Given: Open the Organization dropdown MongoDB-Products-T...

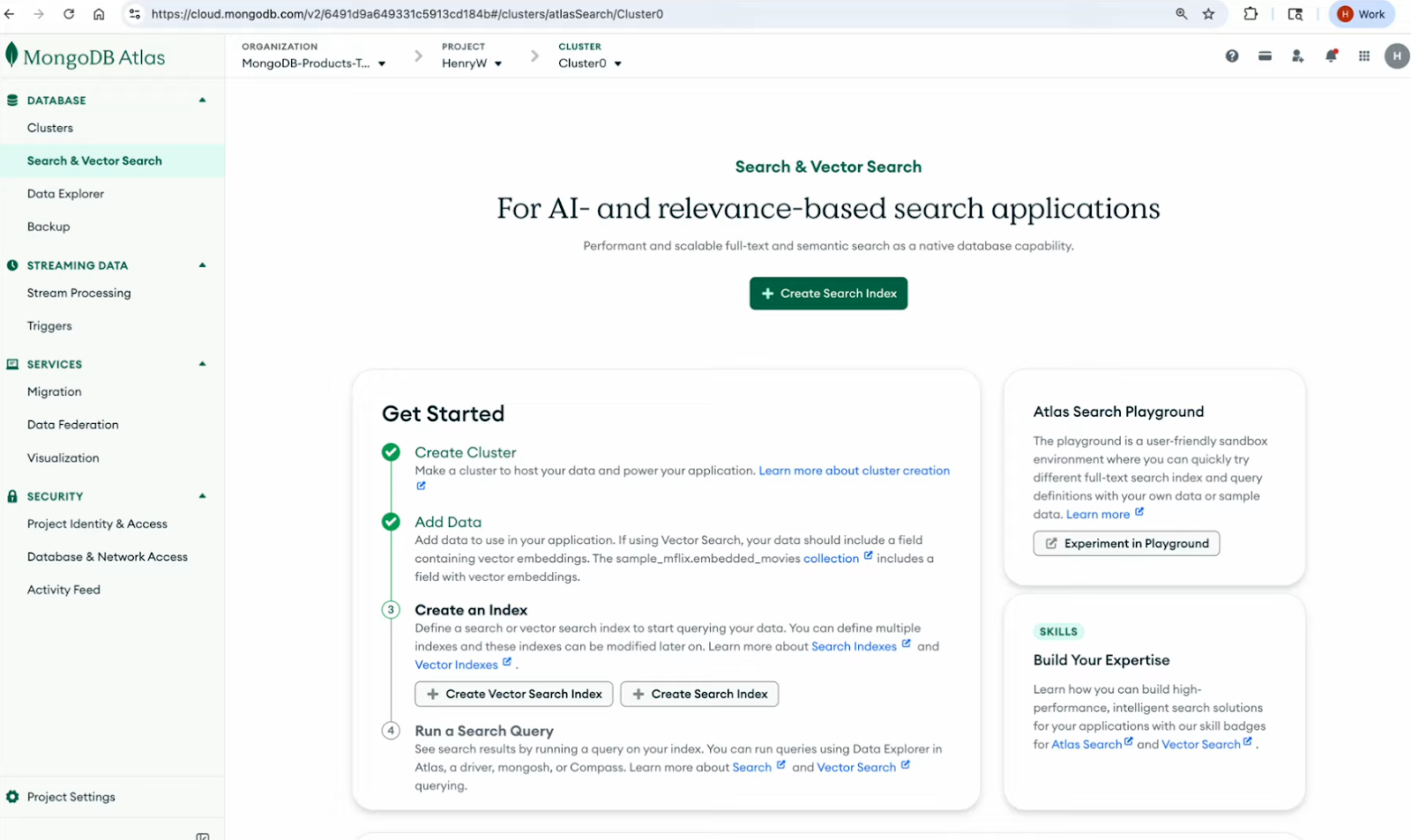Looking at the screenshot, I should [314, 63].
